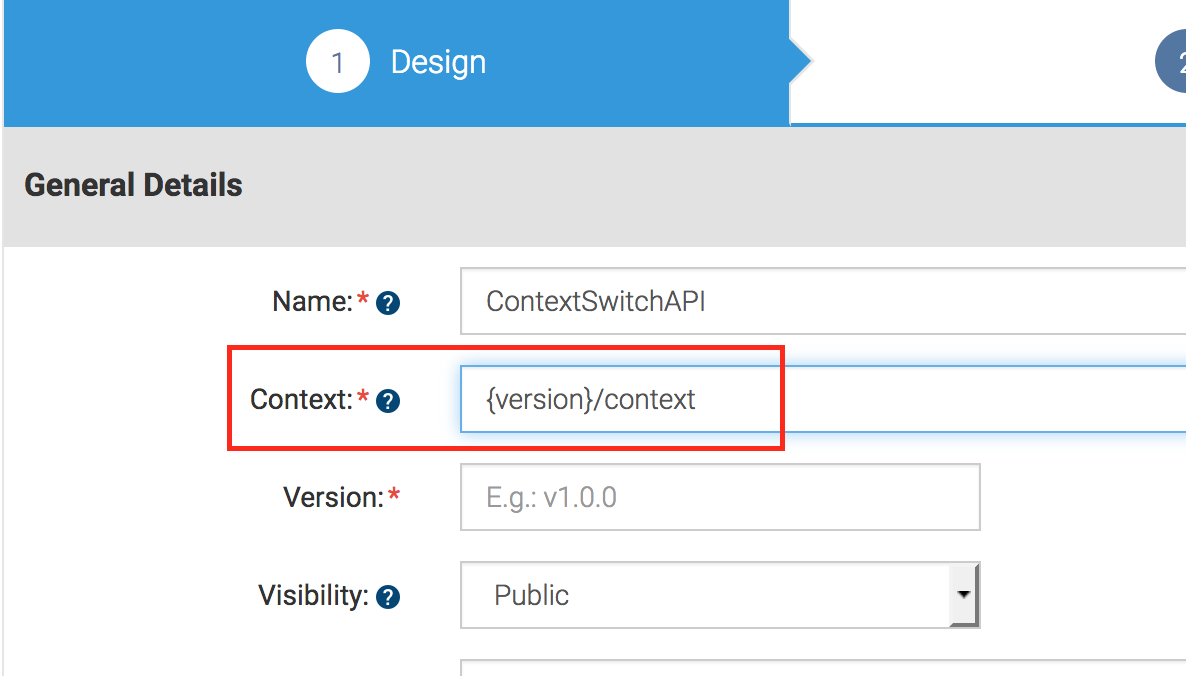Screen dimensions: 1186x676
Task: Click the empty input below the Visibility field
Action: (700, 670)
